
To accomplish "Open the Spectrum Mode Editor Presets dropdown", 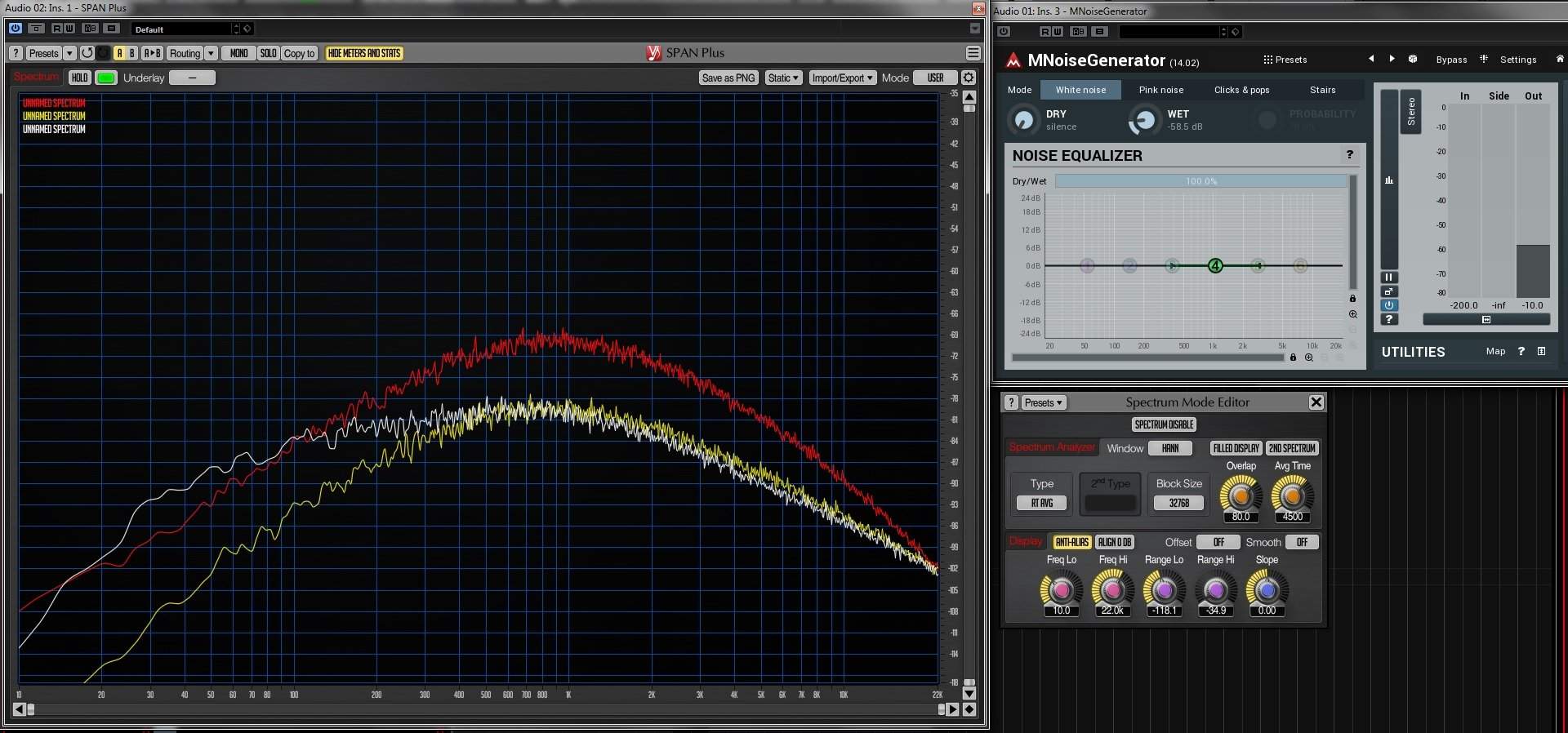I will [x=1043, y=402].
